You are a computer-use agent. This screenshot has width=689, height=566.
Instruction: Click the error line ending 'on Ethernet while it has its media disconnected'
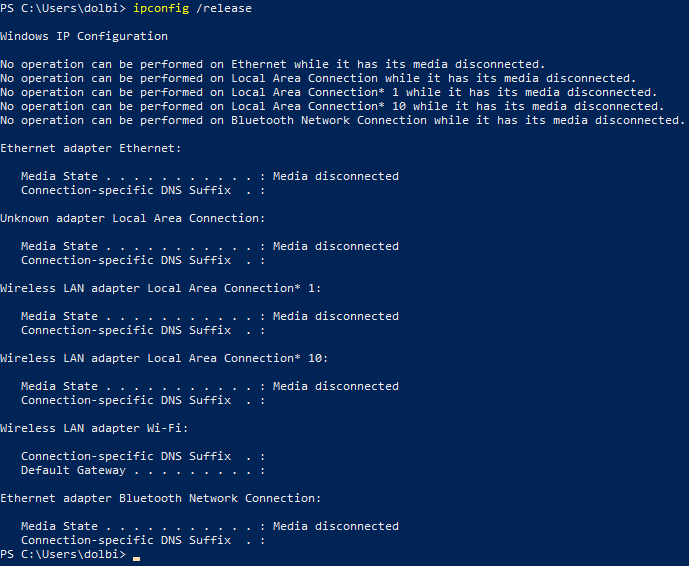coord(272,64)
